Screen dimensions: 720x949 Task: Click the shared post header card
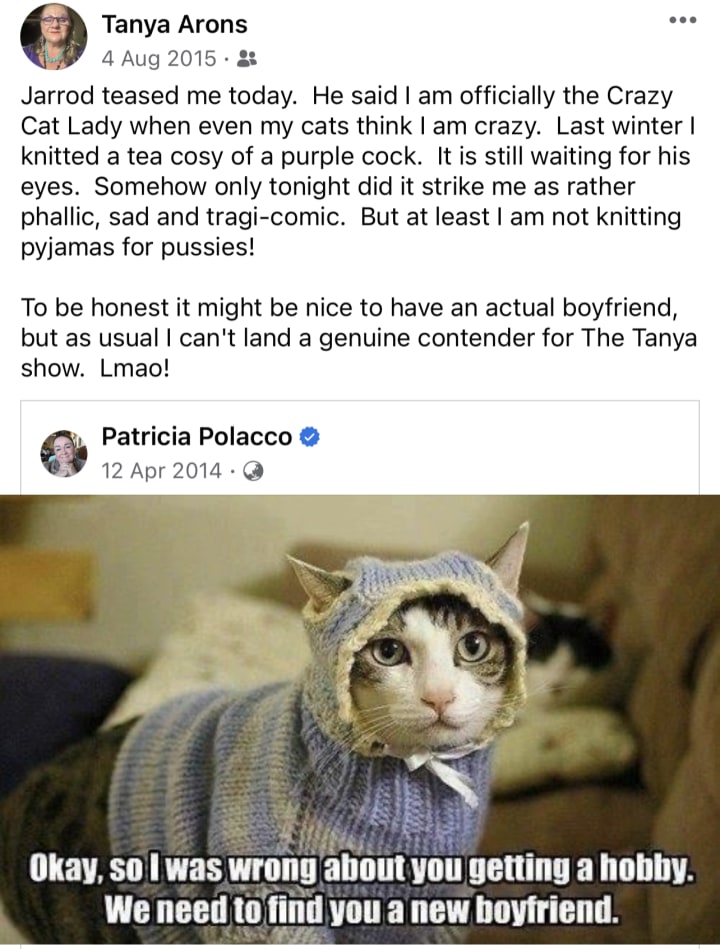(x=360, y=448)
